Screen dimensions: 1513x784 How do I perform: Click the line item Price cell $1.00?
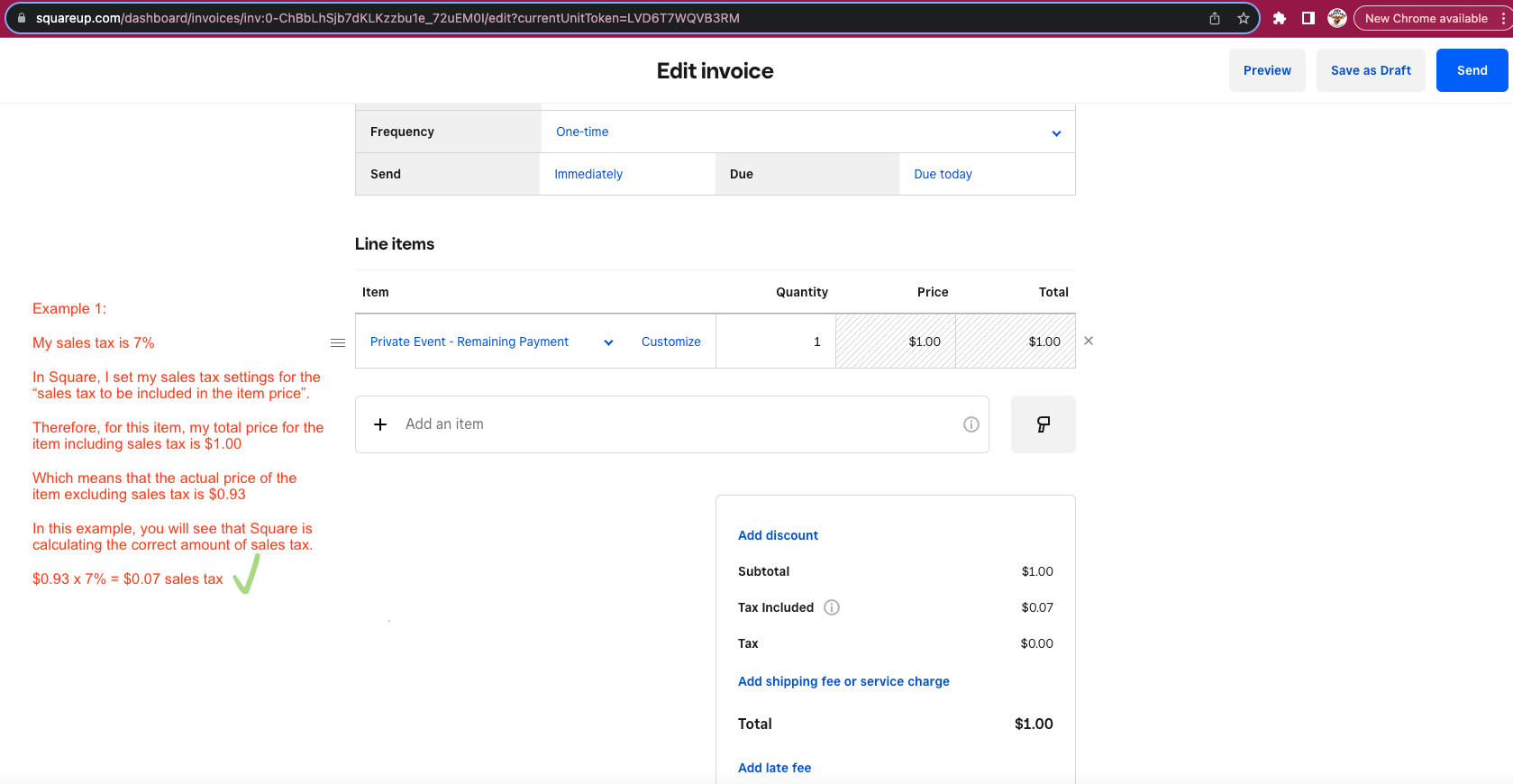click(896, 342)
